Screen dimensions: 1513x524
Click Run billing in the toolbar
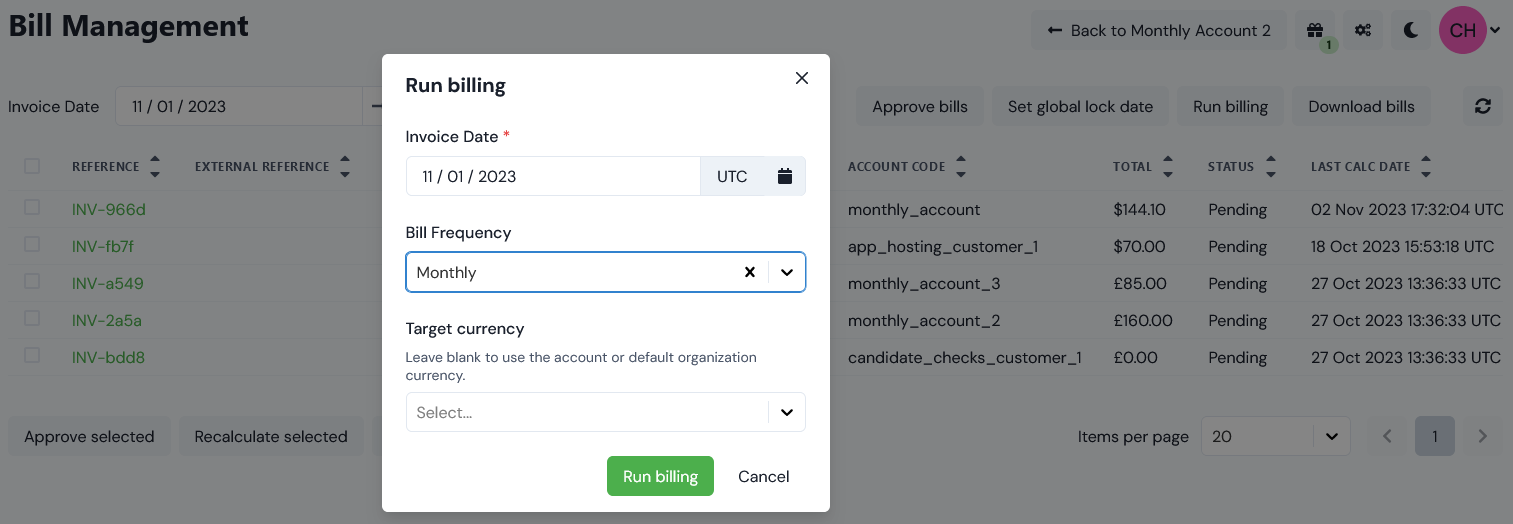tap(1230, 106)
